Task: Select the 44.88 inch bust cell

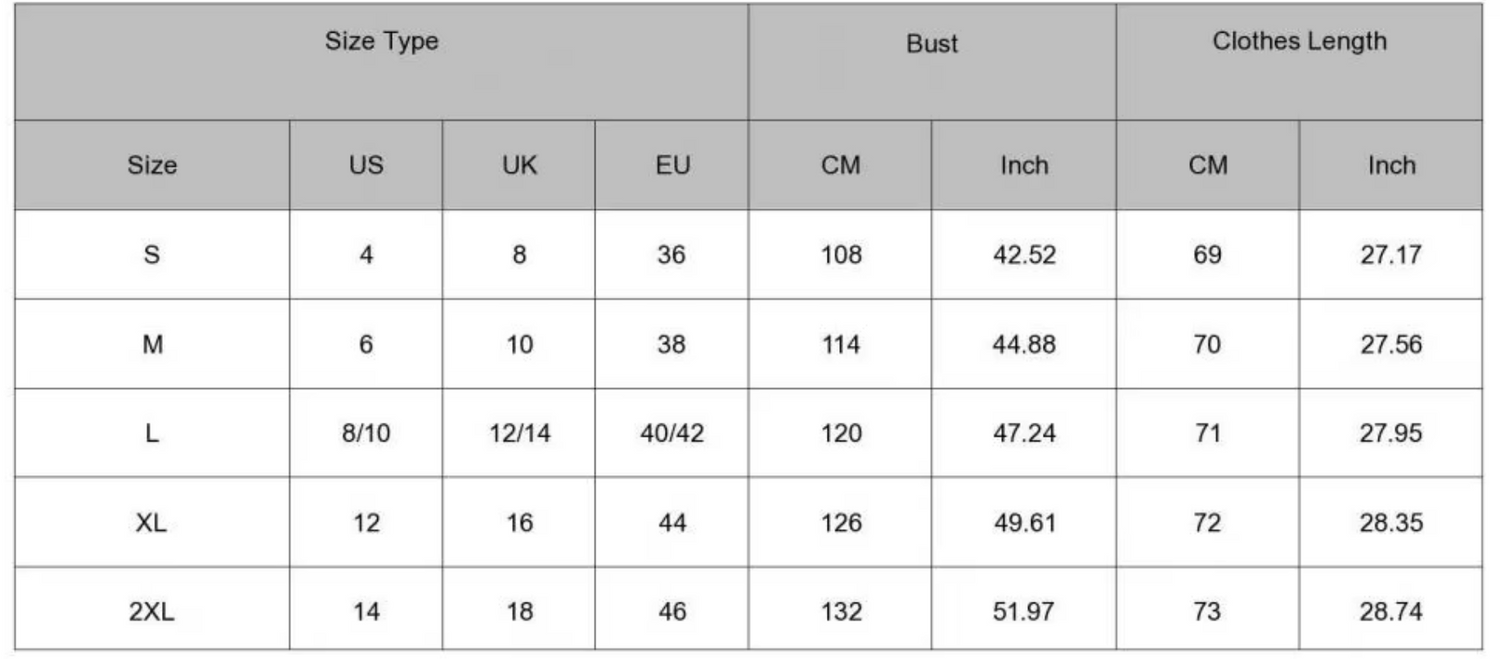Action: click(1024, 345)
